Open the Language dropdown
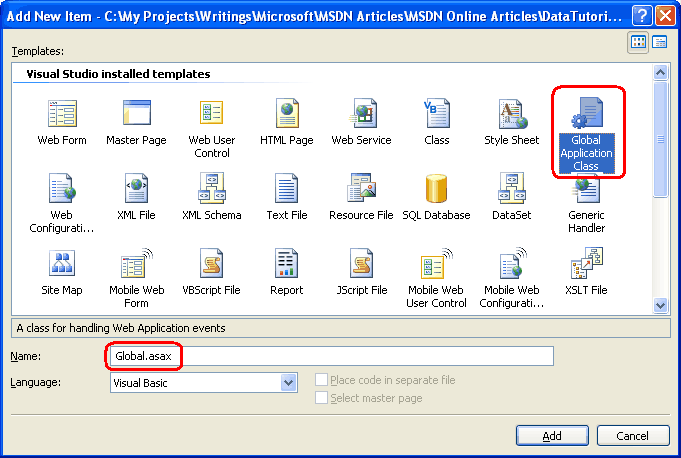This screenshot has width=681, height=458. [288, 383]
